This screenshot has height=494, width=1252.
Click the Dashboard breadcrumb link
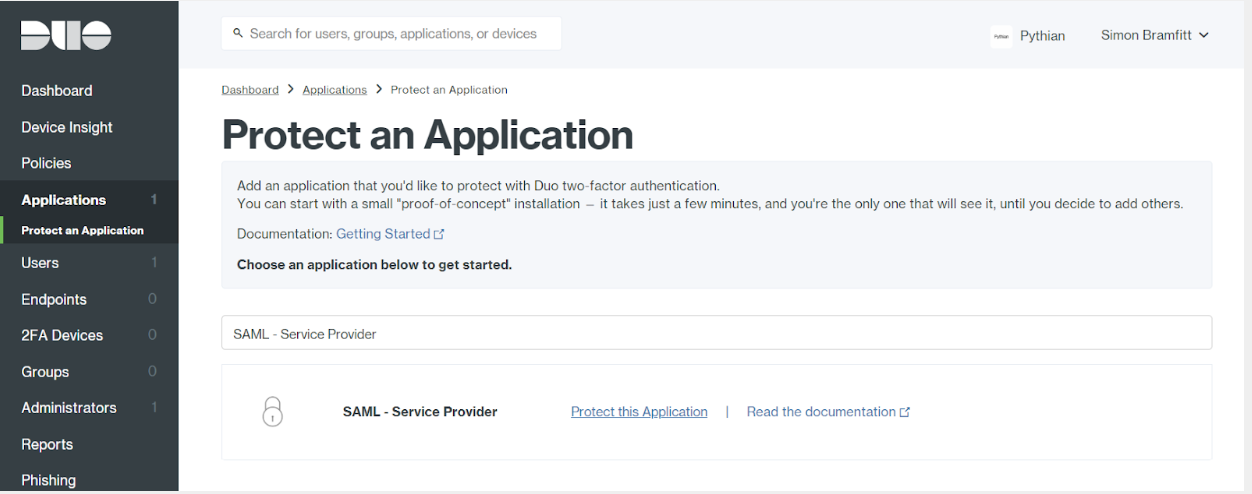(250, 90)
